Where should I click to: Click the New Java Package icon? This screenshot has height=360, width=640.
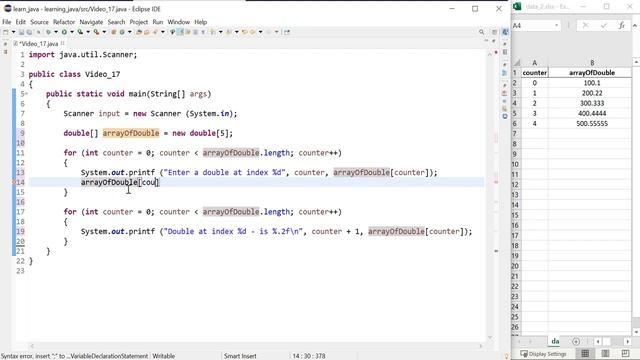click(113, 32)
